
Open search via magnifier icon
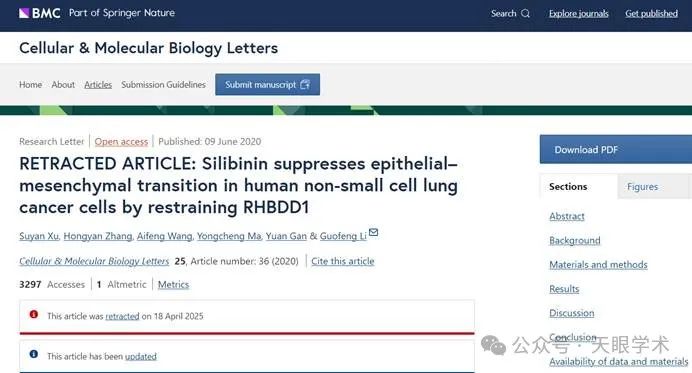[525, 13]
